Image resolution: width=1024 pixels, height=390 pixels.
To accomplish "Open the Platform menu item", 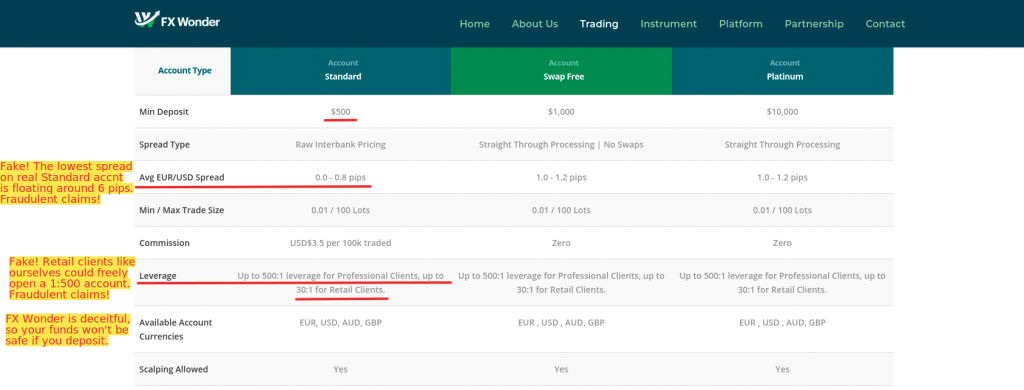I will (x=741, y=24).
